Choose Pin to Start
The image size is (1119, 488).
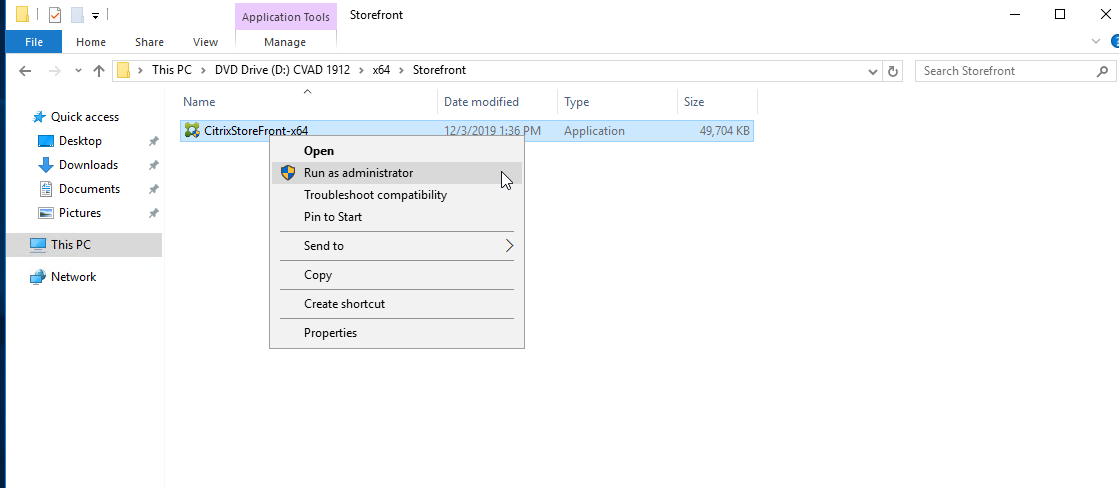[x=397, y=217]
